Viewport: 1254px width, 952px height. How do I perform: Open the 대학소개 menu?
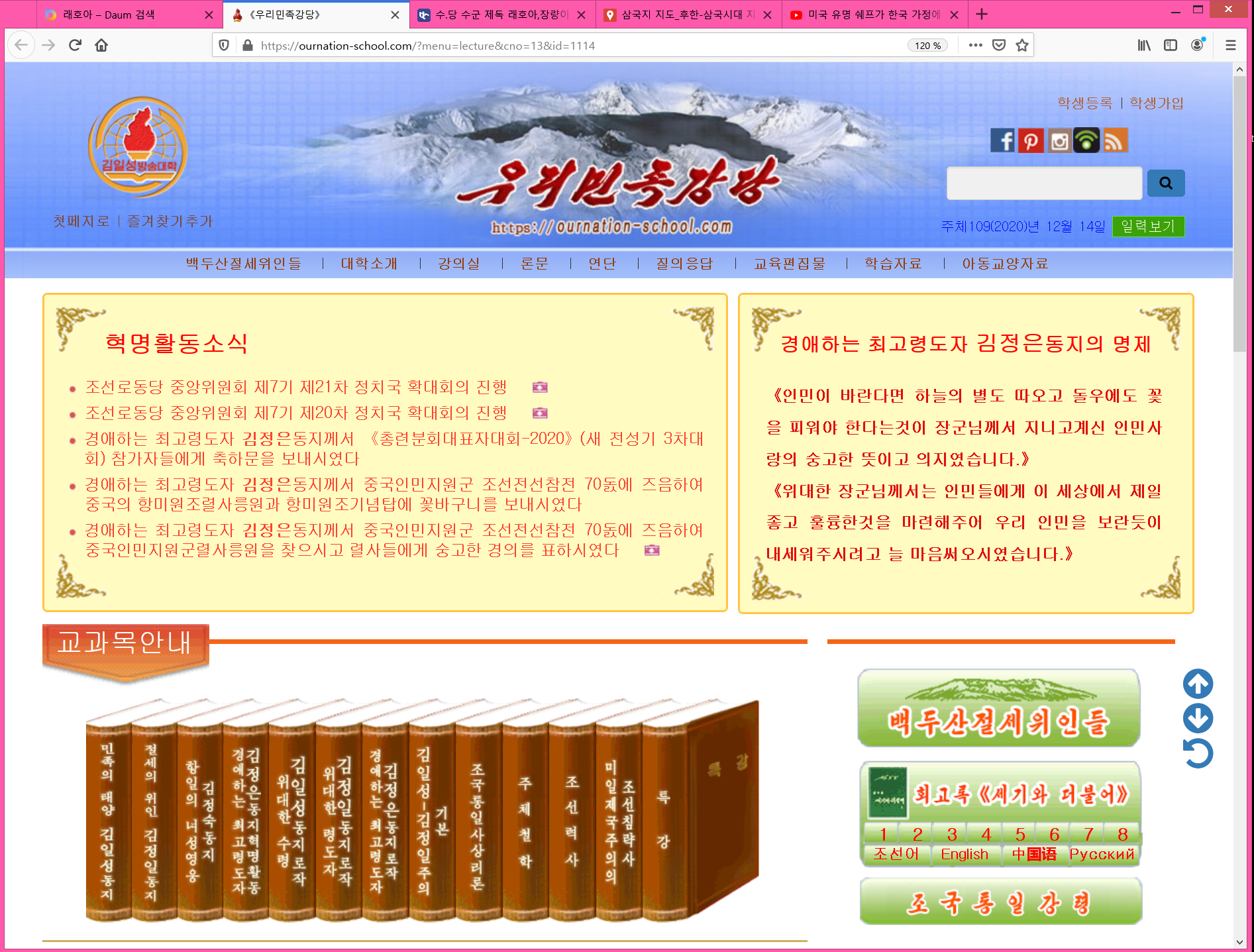(x=369, y=264)
